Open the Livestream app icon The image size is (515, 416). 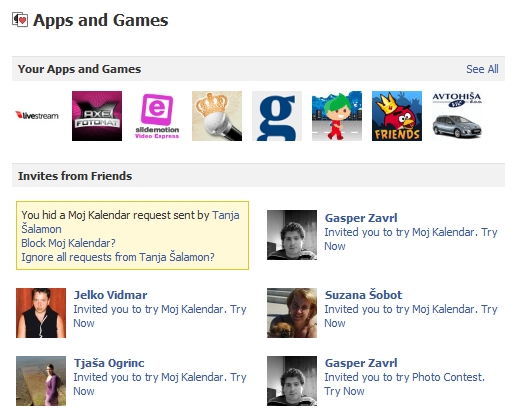pos(37,116)
